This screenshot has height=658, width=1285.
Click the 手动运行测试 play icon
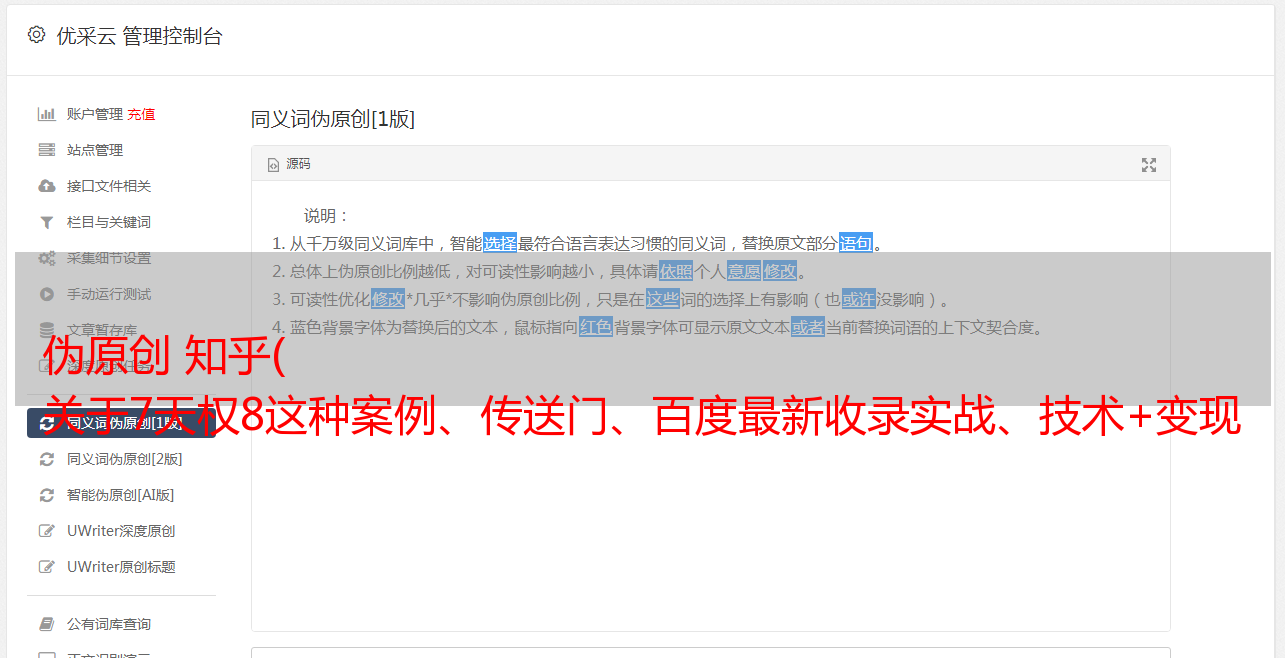pyautogui.click(x=46, y=294)
